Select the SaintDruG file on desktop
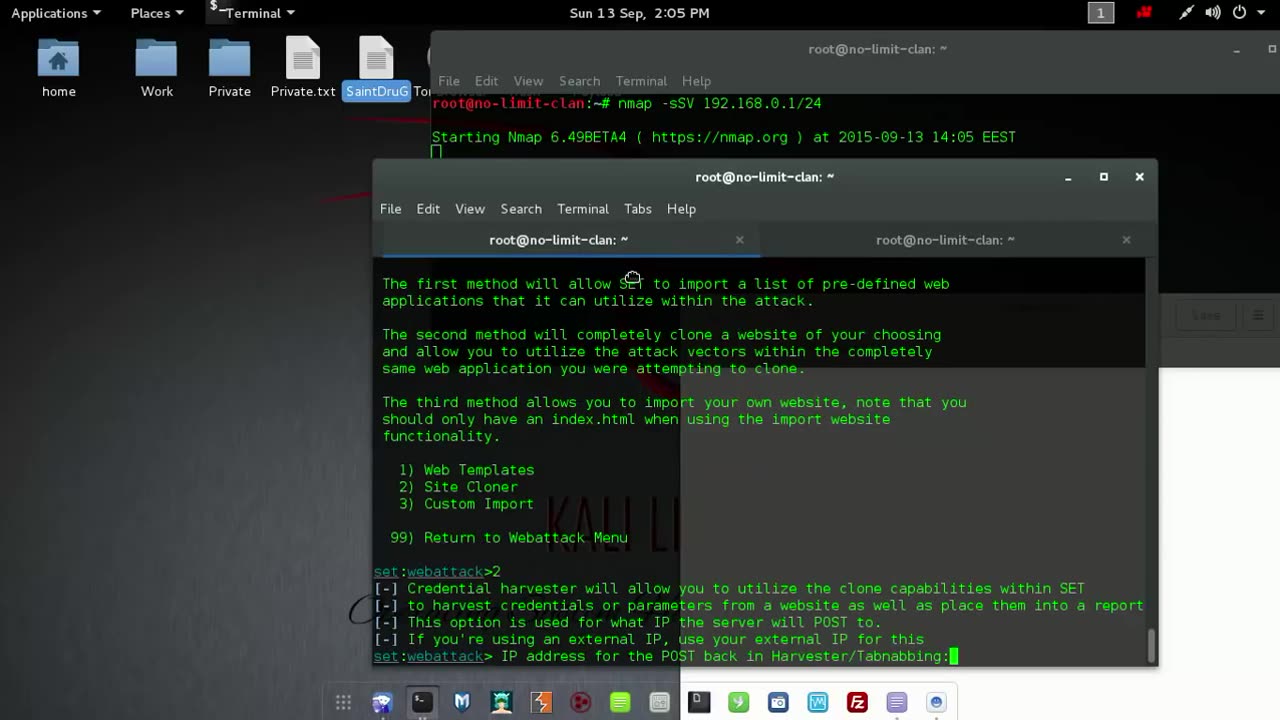 [377, 69]
